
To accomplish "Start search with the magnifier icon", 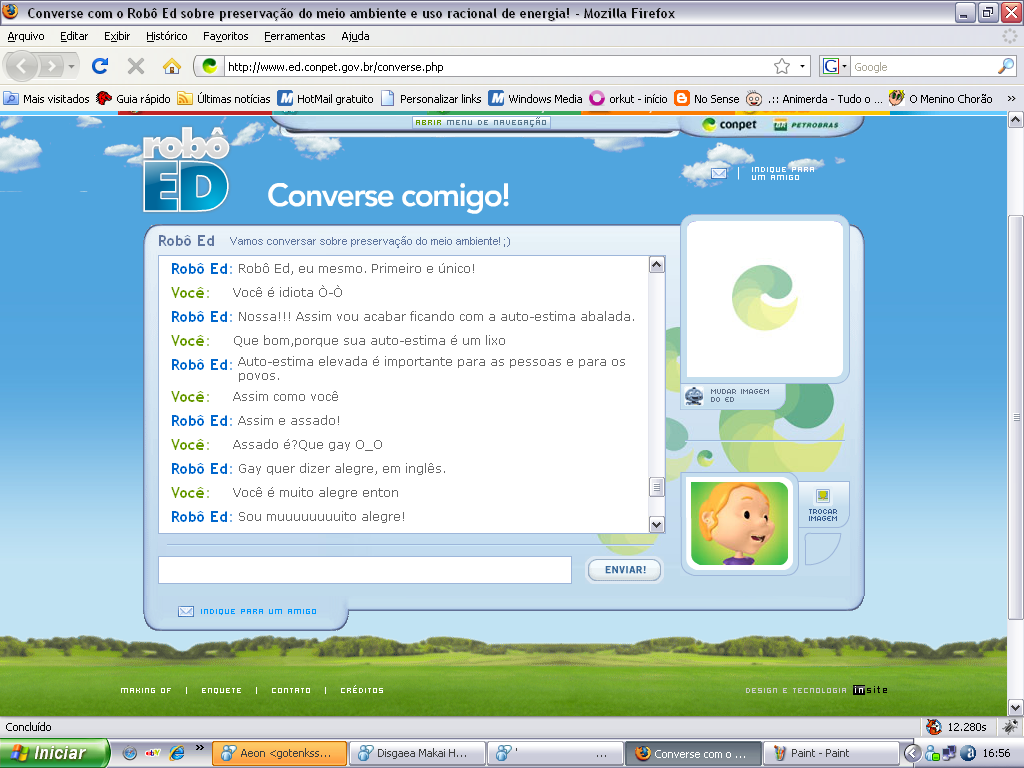I will click(1006, 66).
